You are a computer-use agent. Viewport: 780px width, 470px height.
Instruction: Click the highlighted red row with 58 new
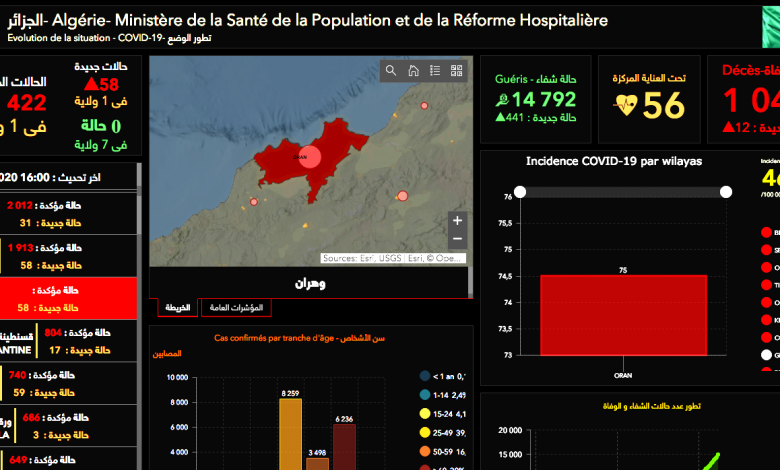[68, 298]
